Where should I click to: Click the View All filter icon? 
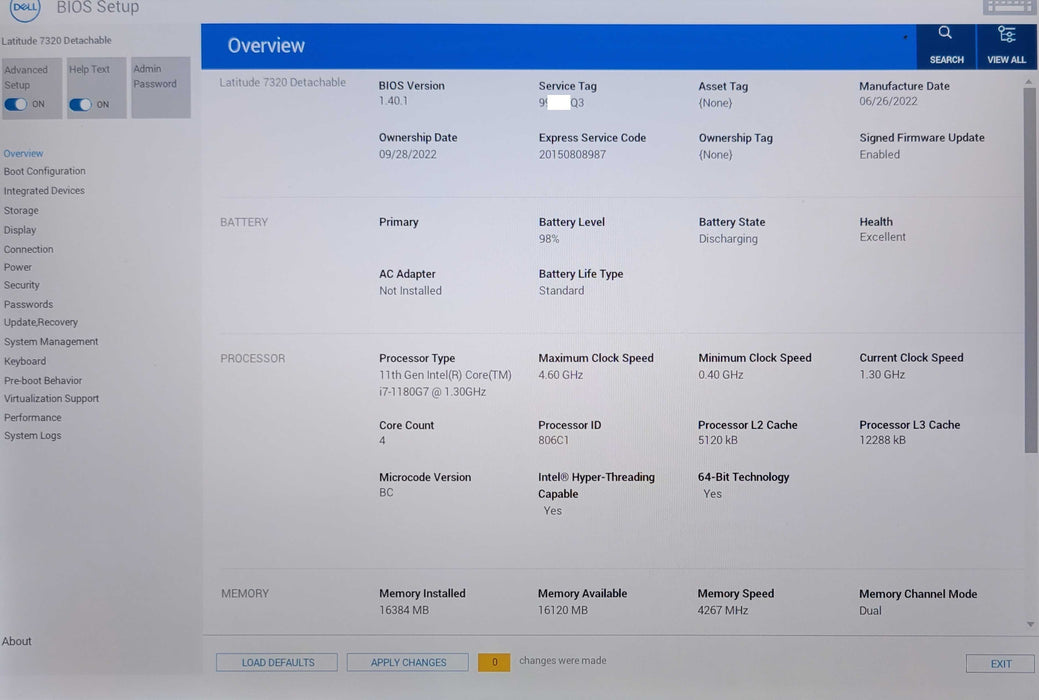tap(1006, 34)
